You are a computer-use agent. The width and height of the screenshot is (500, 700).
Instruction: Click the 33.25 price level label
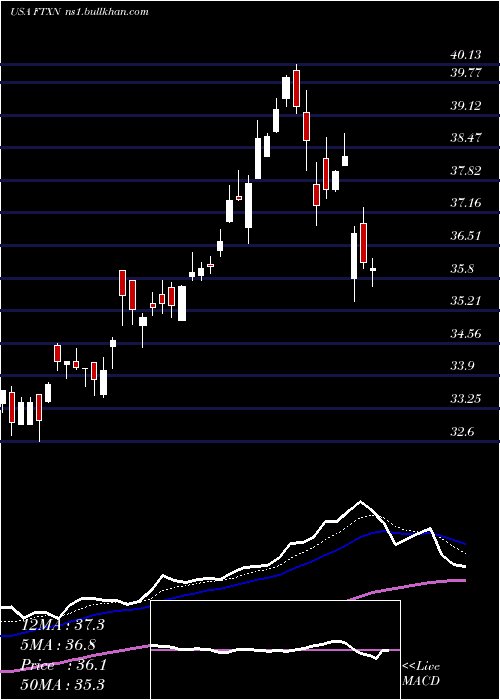pos(466,399)
